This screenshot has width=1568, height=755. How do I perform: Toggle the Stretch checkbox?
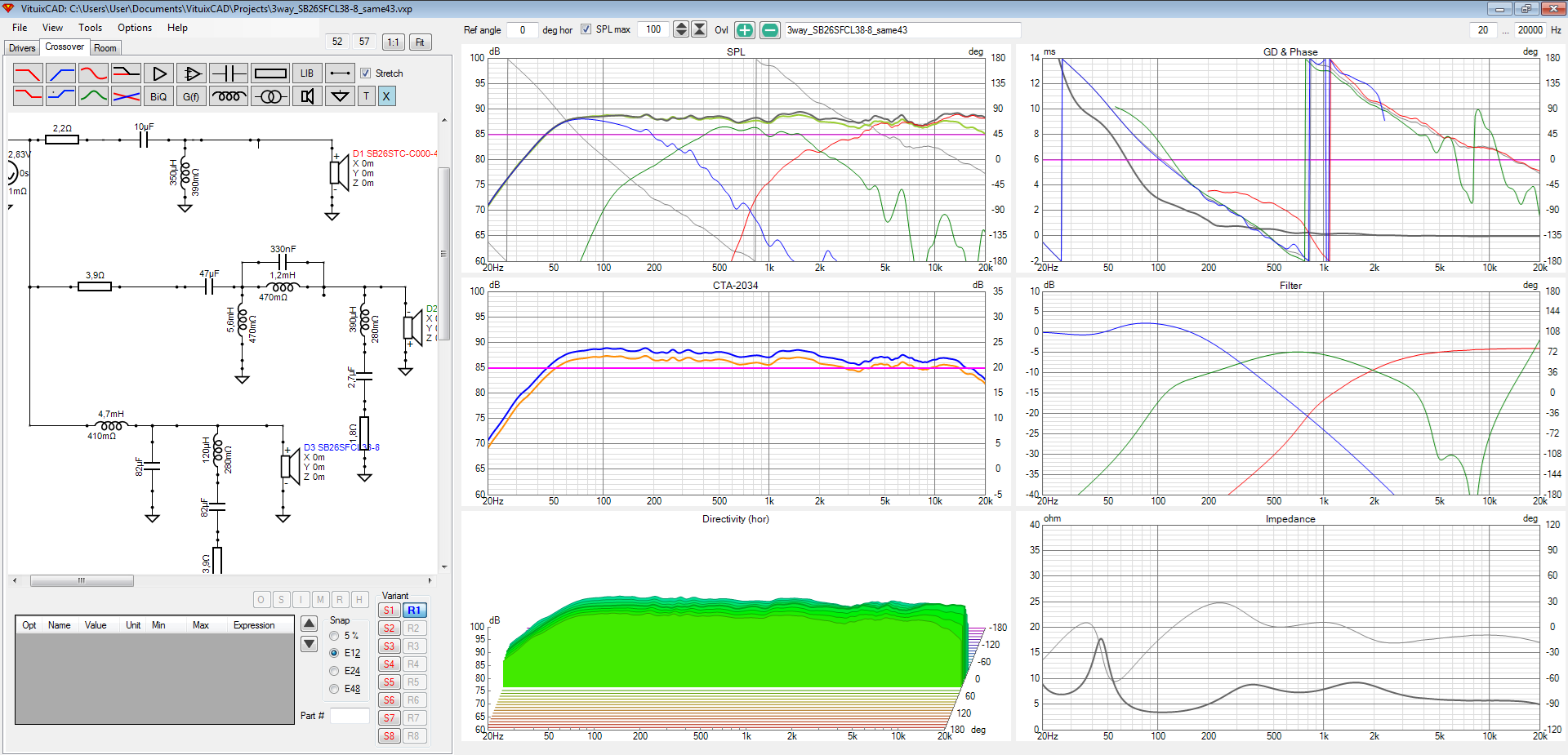click(365, 73)
